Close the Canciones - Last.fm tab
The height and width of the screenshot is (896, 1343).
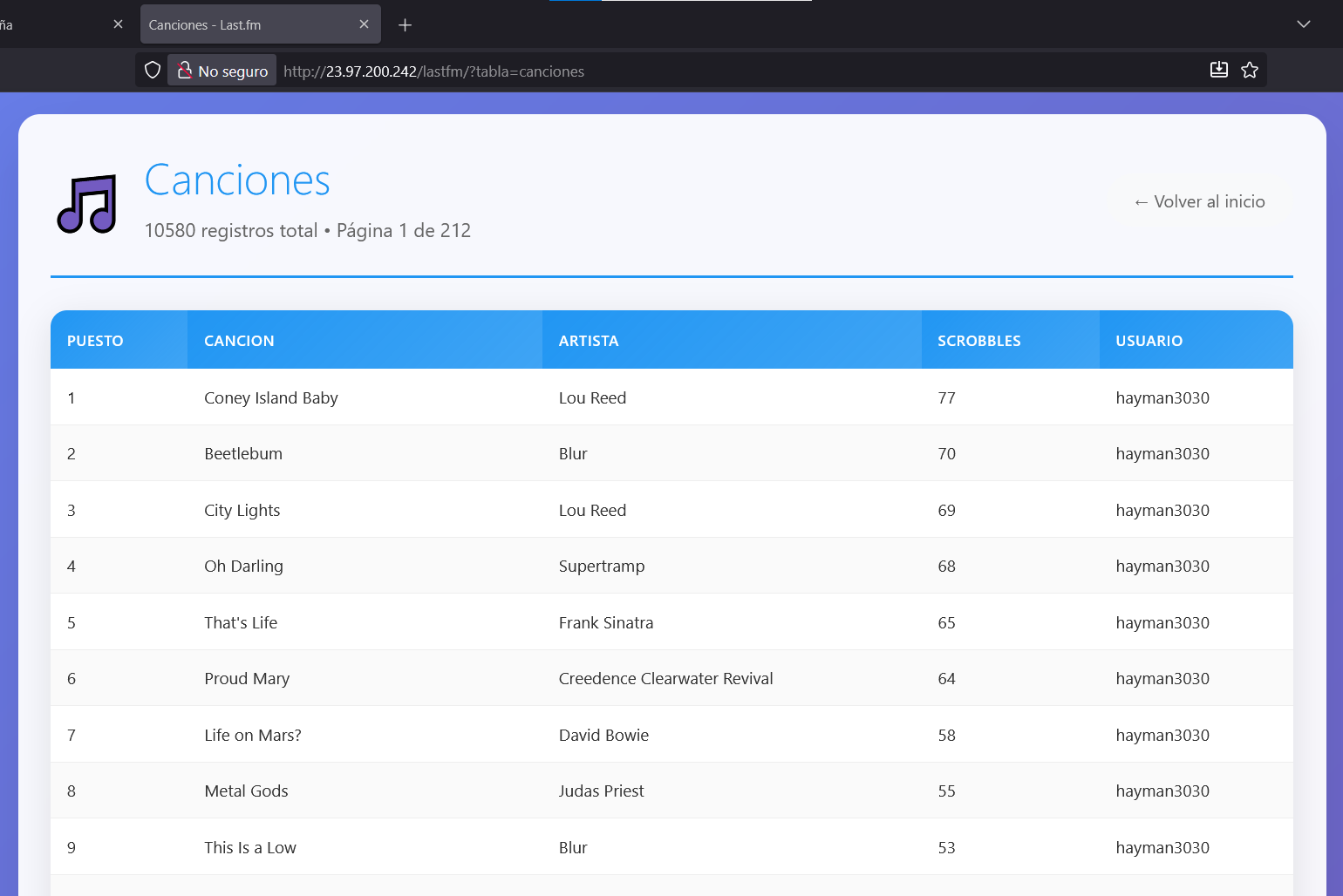pos(364,24)
